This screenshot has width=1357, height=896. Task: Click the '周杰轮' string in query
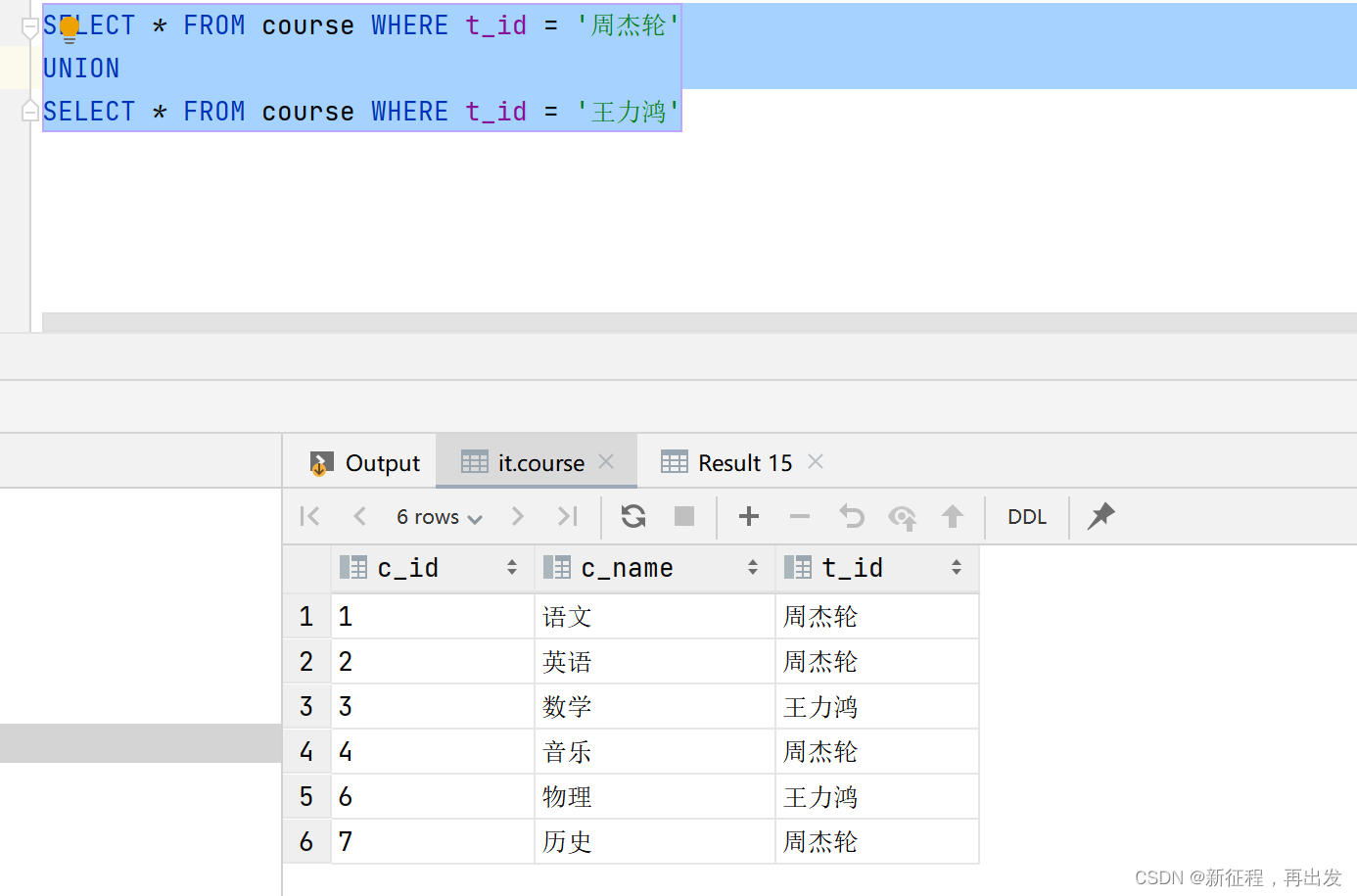pos(628,25)
